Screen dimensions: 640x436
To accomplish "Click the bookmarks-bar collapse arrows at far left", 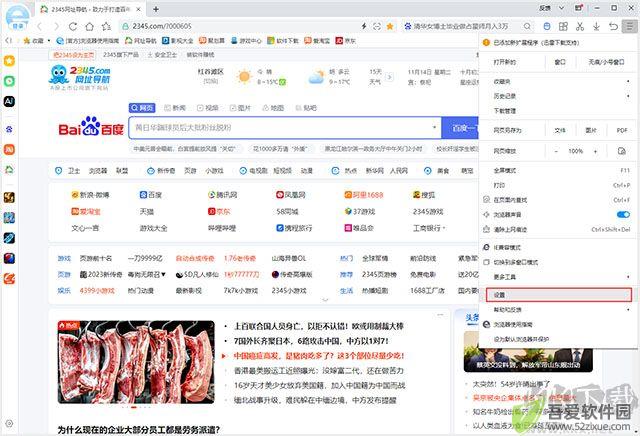I will [9, 40].
